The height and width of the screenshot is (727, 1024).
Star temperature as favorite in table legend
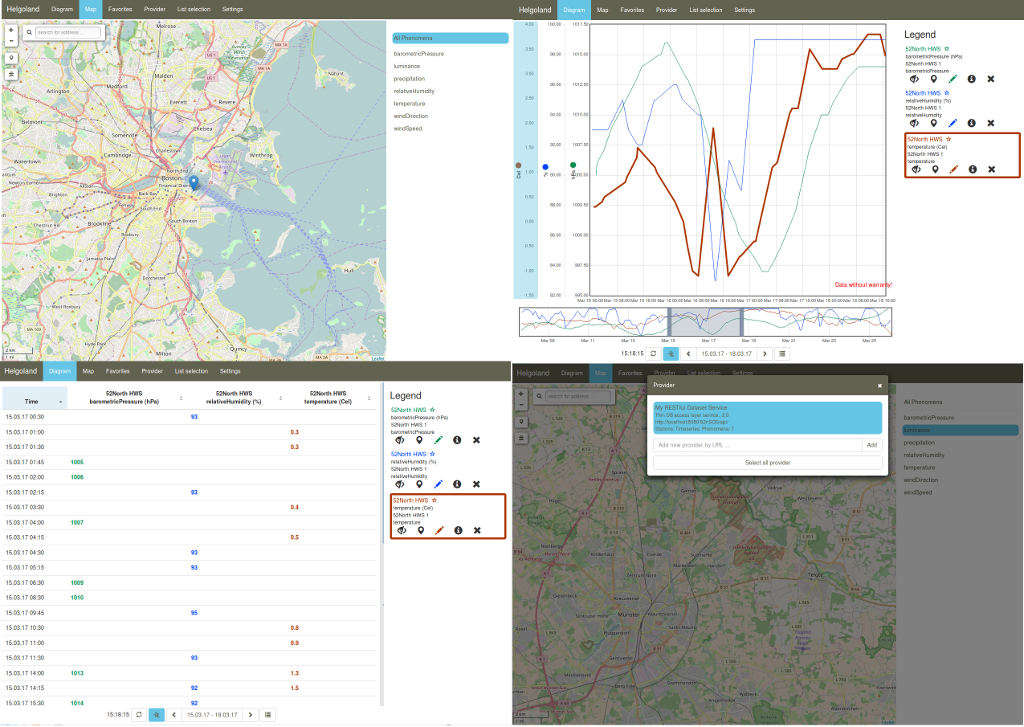[x=434, y=500]
